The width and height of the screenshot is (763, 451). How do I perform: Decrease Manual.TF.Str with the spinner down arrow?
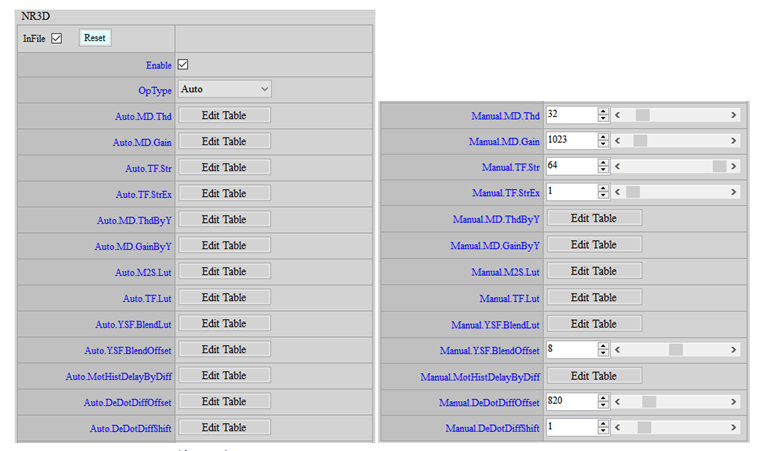(x=603, y=170)
